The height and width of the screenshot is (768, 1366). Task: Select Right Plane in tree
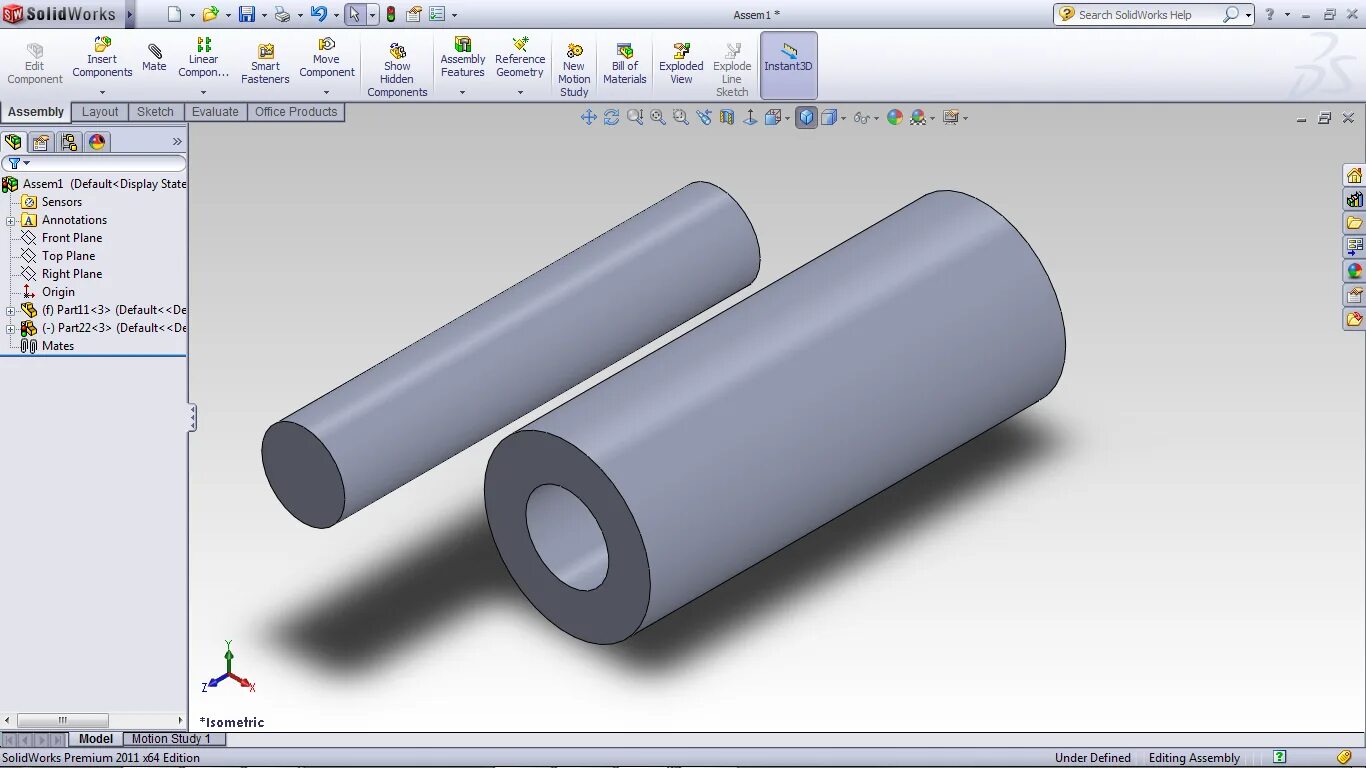point(72,274)
